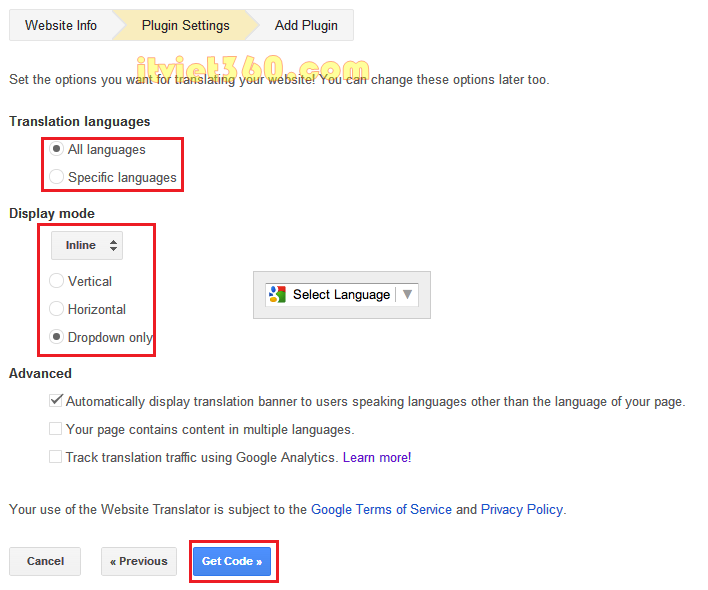Viewport: 708px width, 590px height.
Task: Switch to the Website Info step
Action: click(61, 25)
